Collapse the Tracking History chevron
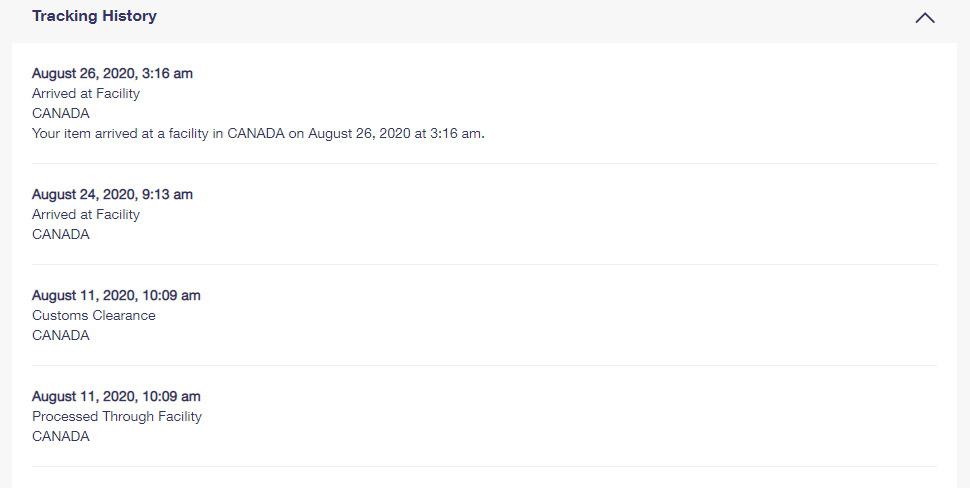Image resolution: width=970 pixels, height=488 pixels. [x=925, y=18]
